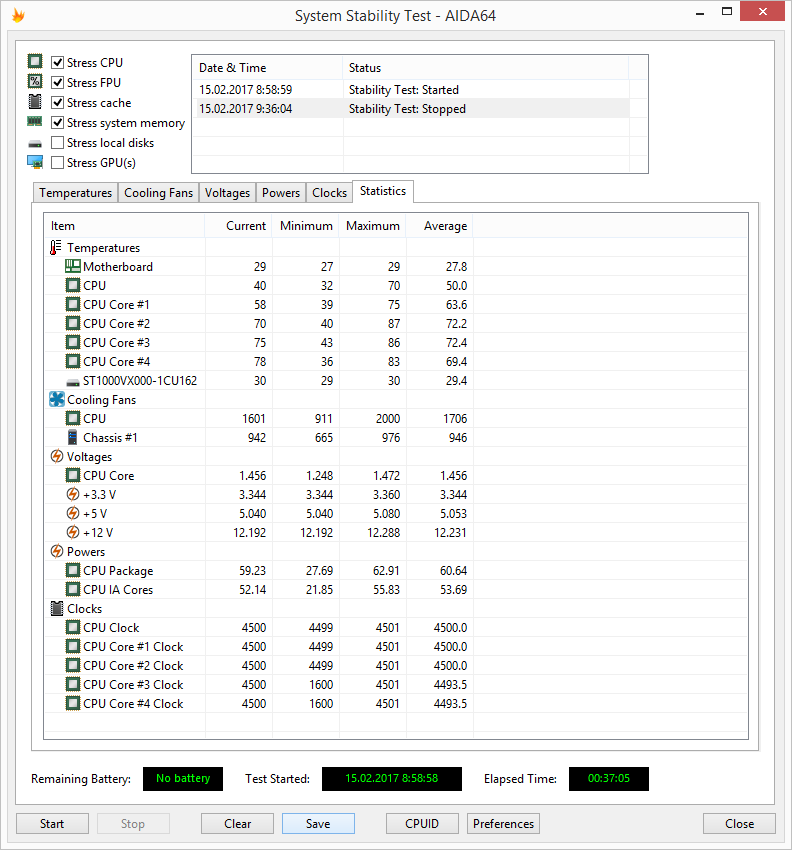Uncheck the Stress FPU checkbox
This screenshot has height=850, width=792.
(x=57, y=82)
